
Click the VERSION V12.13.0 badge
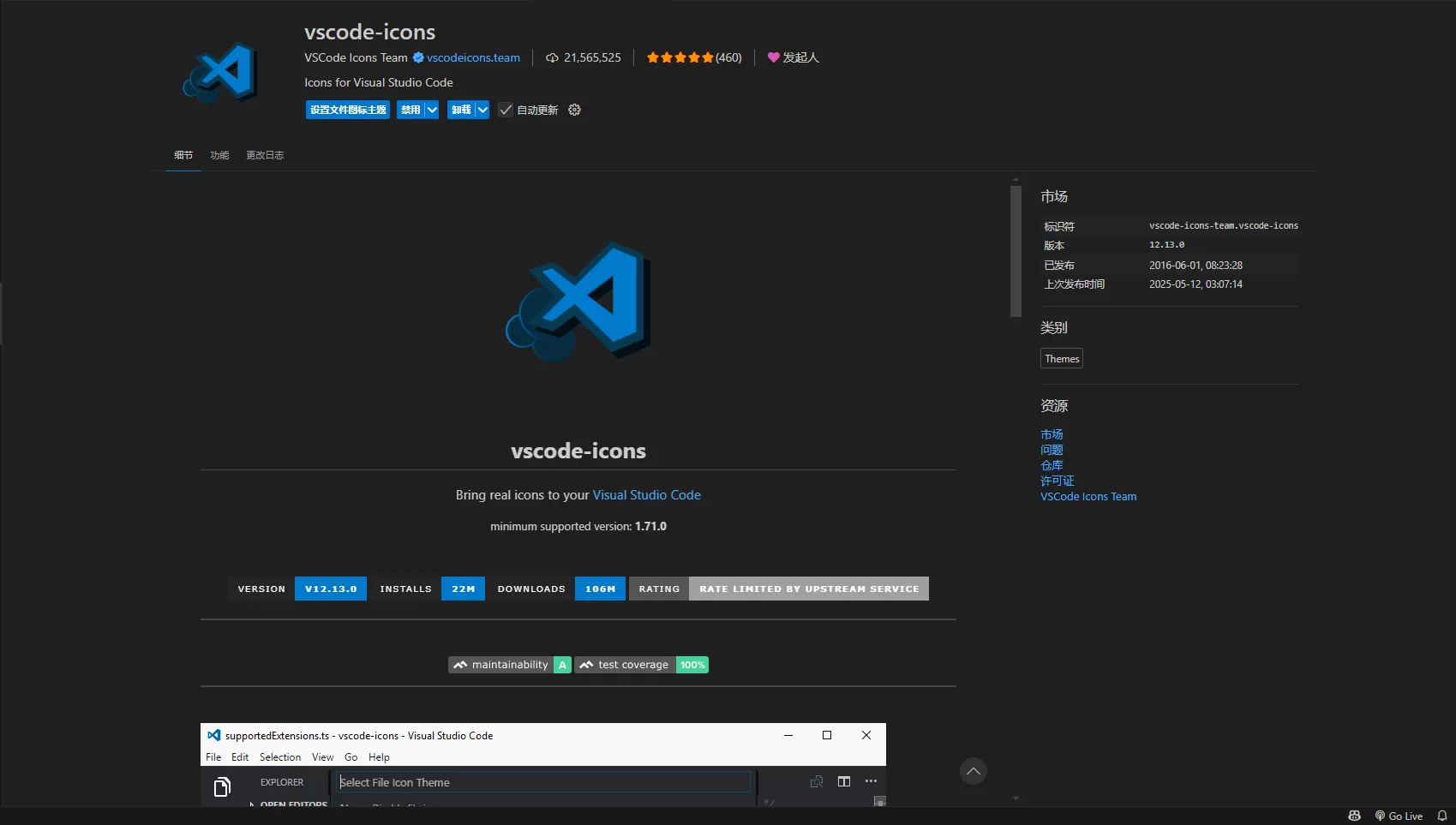297,589
